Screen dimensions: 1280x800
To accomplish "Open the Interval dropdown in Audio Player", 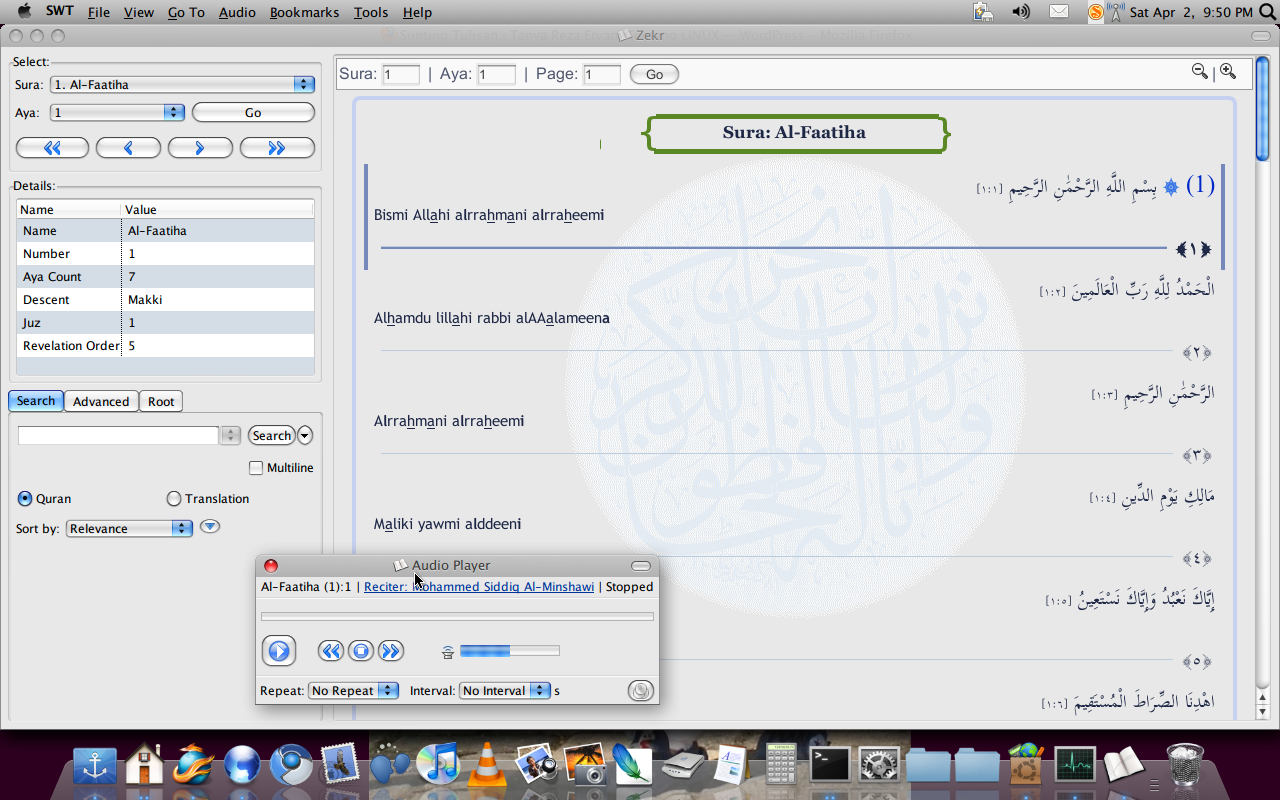I will pyautogui.click(x=505, y=690).
